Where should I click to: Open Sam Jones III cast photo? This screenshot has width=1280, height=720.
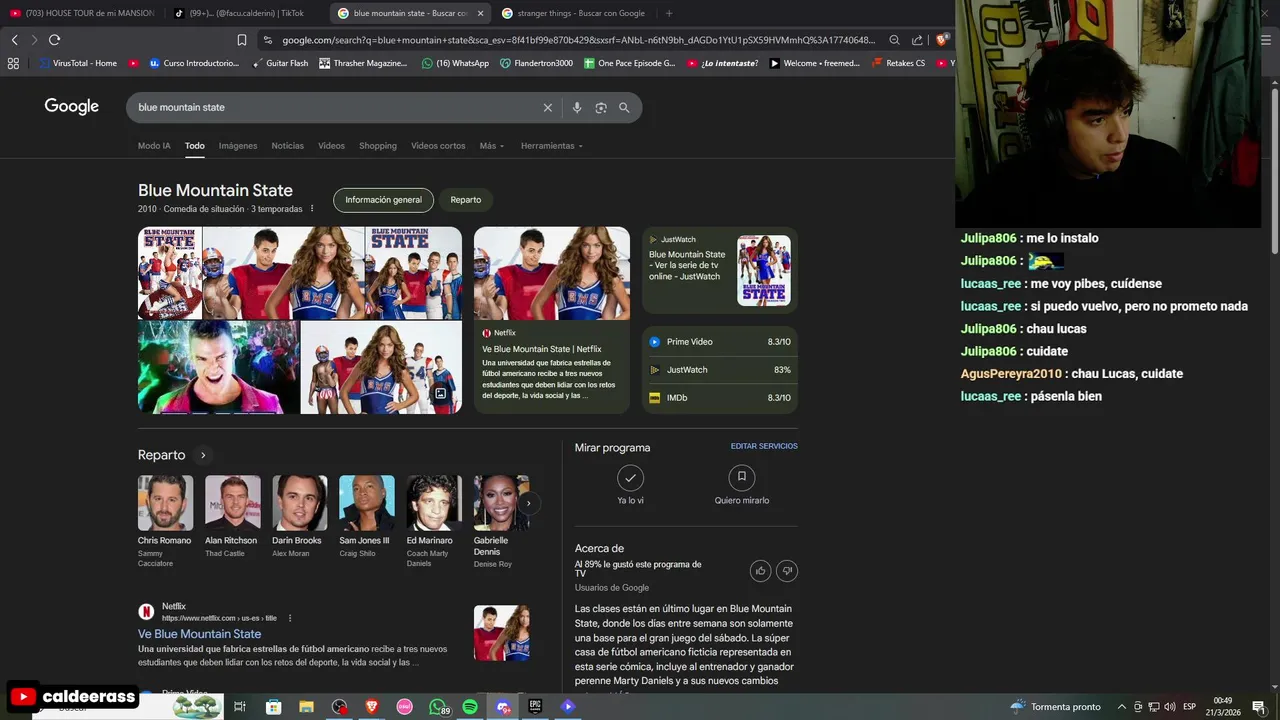[x=366, y=503]
